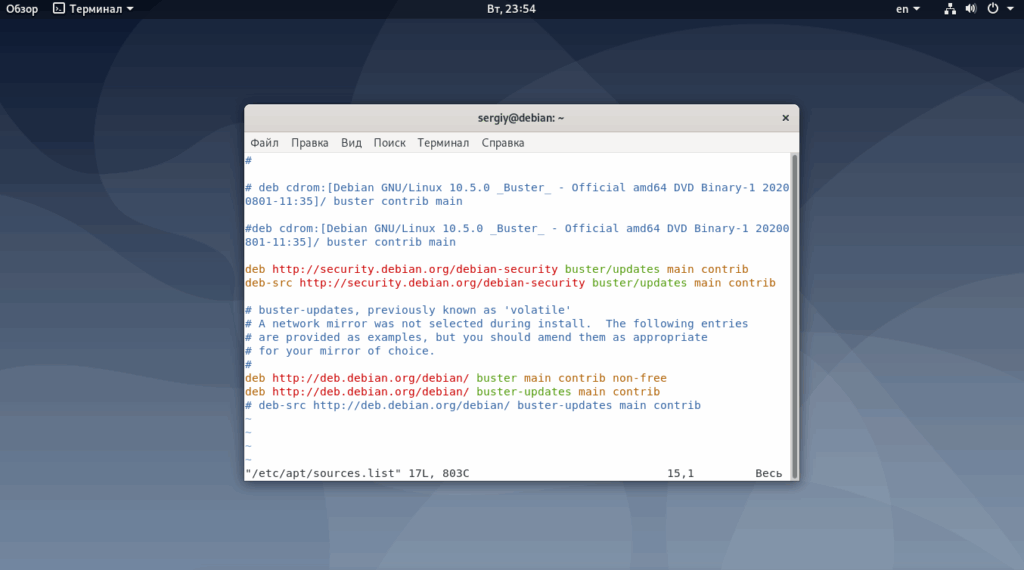Open the en keyboard layout dropdown
This screenshot has height=570, width=1024.
tap(908, 9)
